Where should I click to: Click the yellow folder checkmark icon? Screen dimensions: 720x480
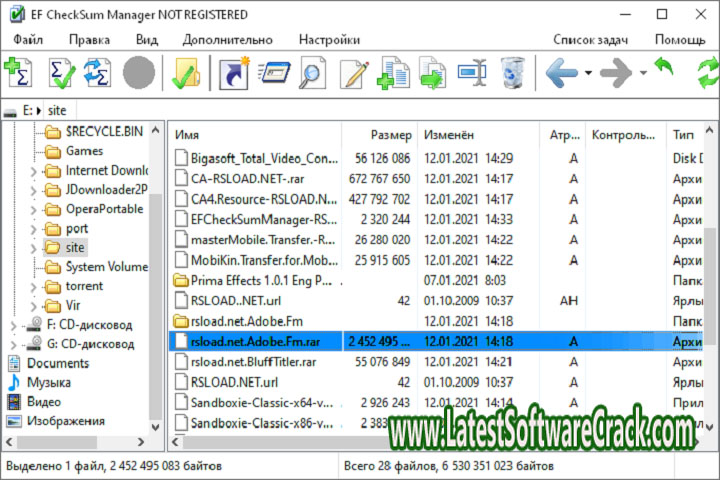(186, 73)
